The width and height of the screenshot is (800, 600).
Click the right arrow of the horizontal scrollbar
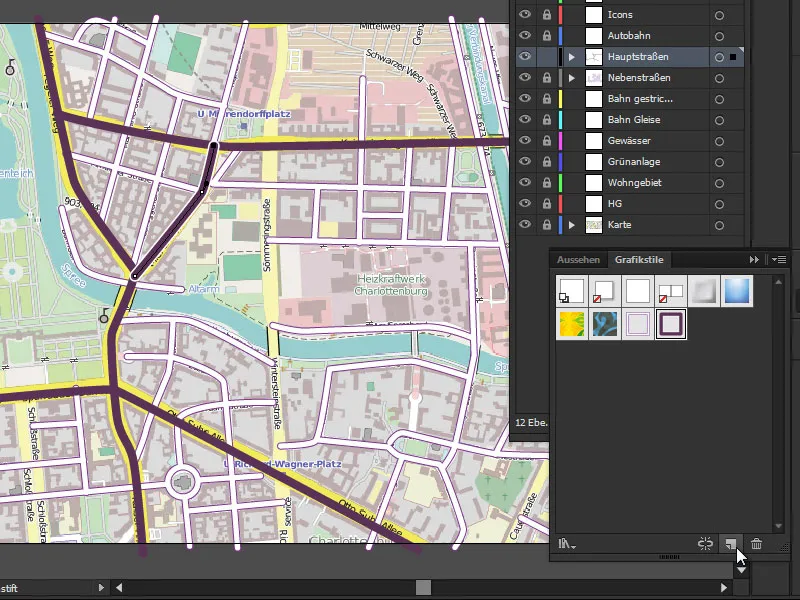[x=723, y=588]
